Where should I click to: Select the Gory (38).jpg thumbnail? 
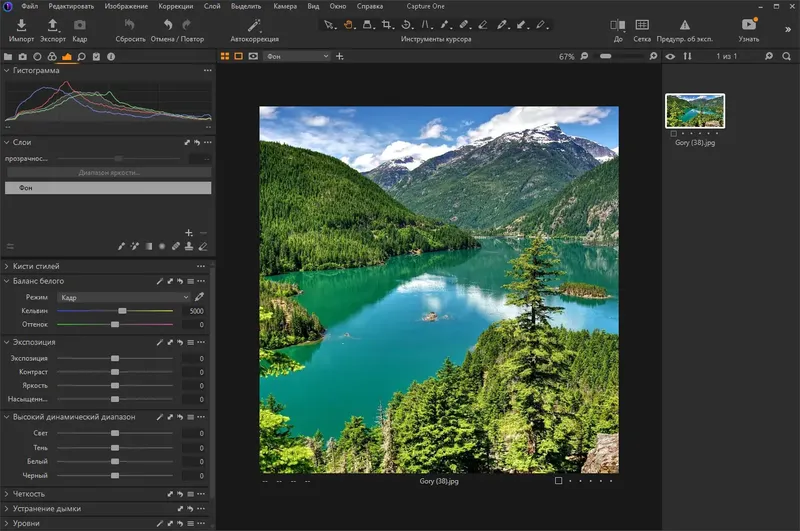click(x=695, y=110)
